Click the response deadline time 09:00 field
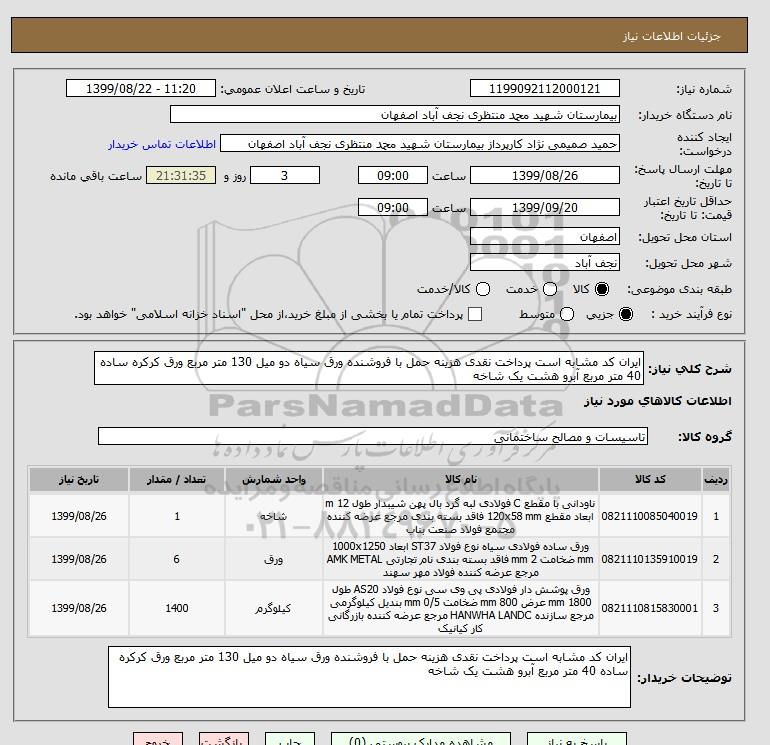Screen dimensions: 770x745 [x=393, y=175]
